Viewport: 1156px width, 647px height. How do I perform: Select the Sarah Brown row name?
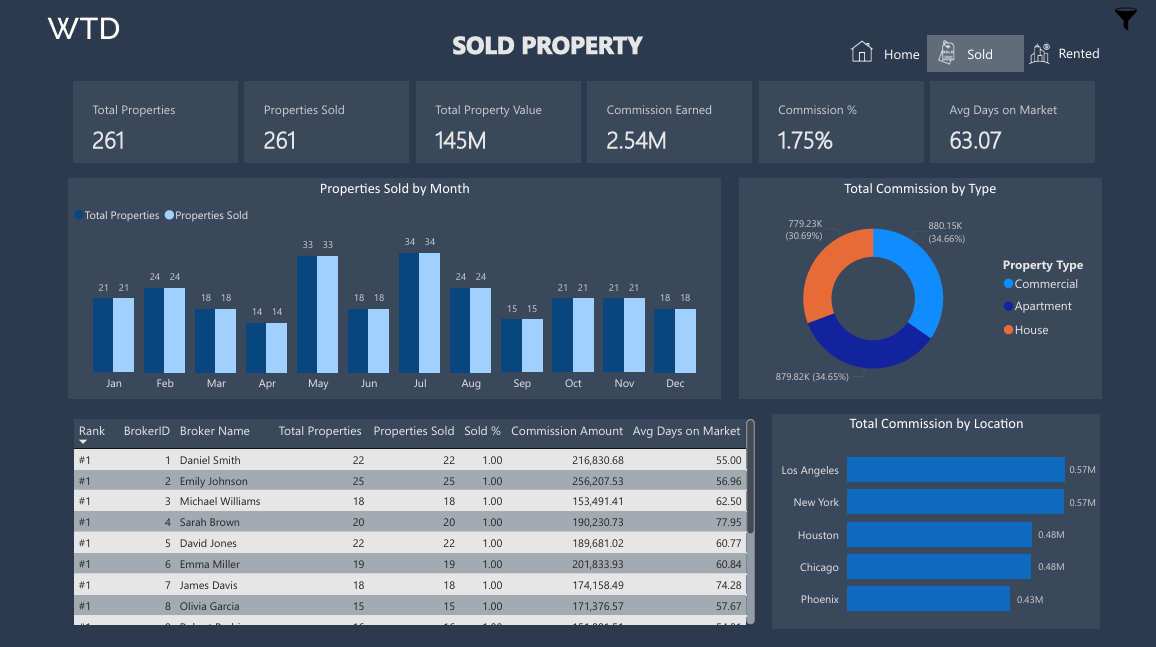[209, 522]
